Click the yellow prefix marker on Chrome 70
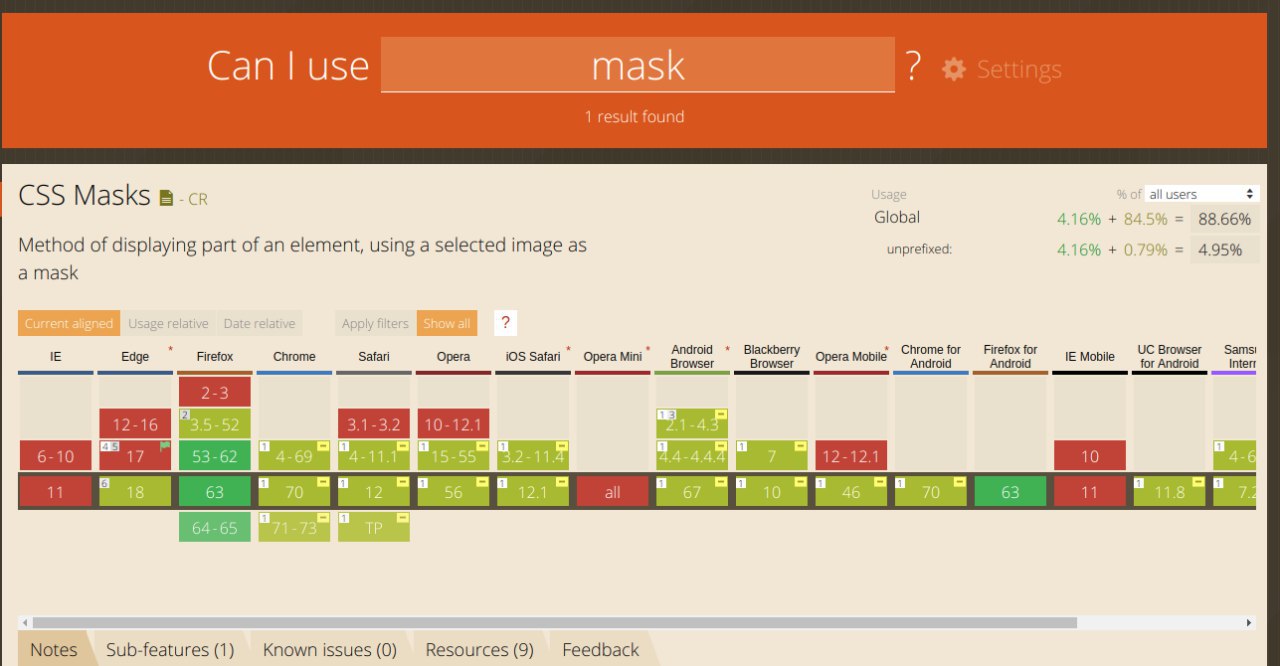The width and height of the screenshot is (1280, 666). 323,482
